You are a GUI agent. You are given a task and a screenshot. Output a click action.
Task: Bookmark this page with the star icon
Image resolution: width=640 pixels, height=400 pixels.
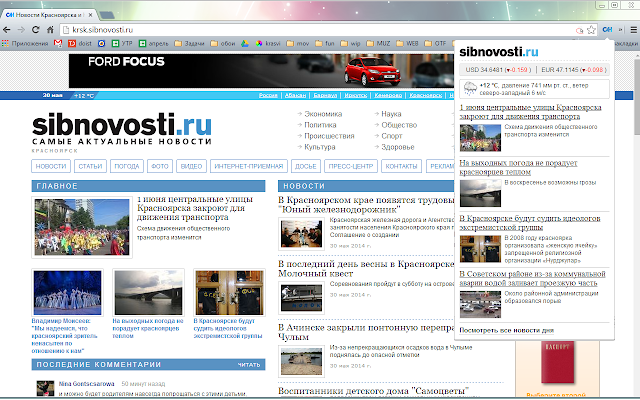point(591,30)
